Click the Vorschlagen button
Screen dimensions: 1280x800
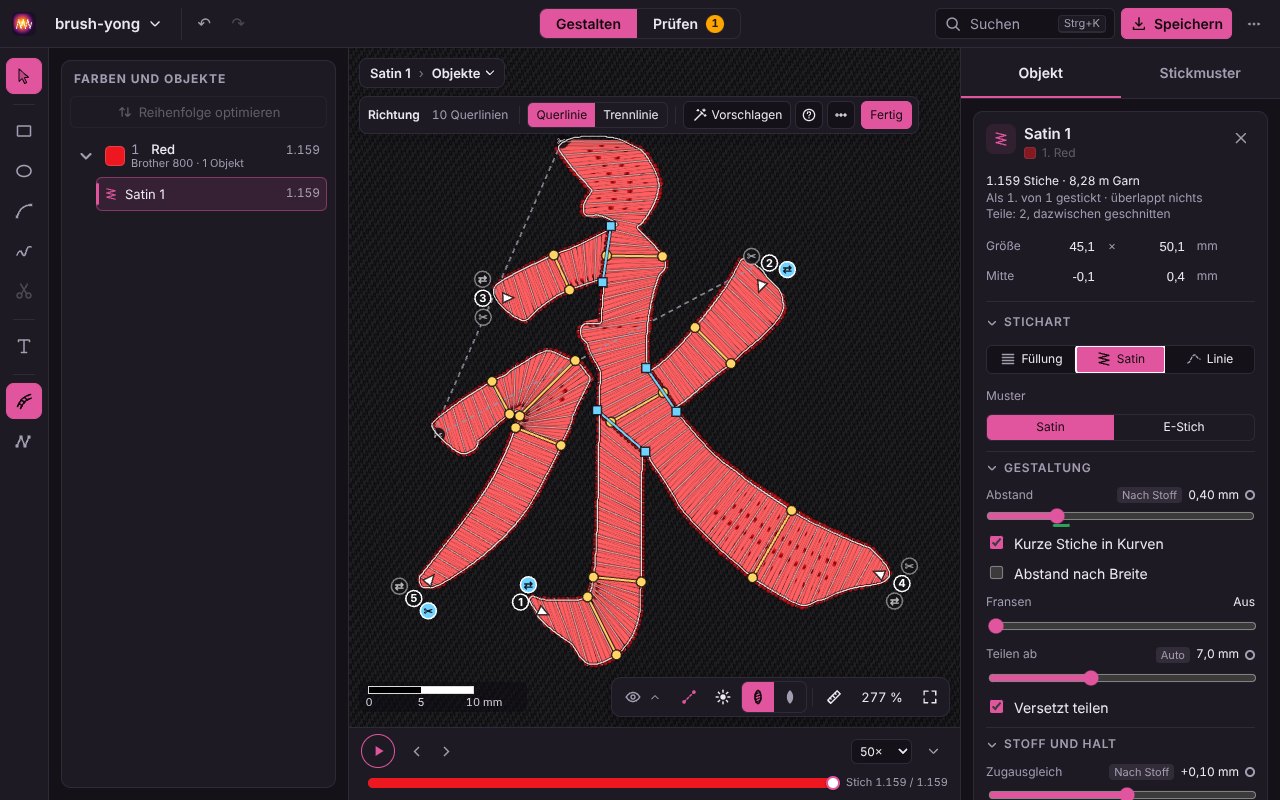click(737, 115)
